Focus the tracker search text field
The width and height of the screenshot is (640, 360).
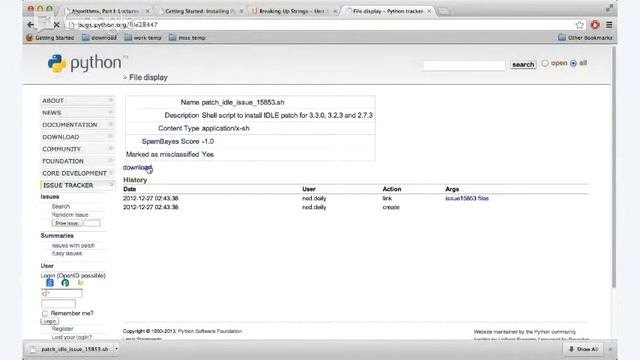pos(464,65)
